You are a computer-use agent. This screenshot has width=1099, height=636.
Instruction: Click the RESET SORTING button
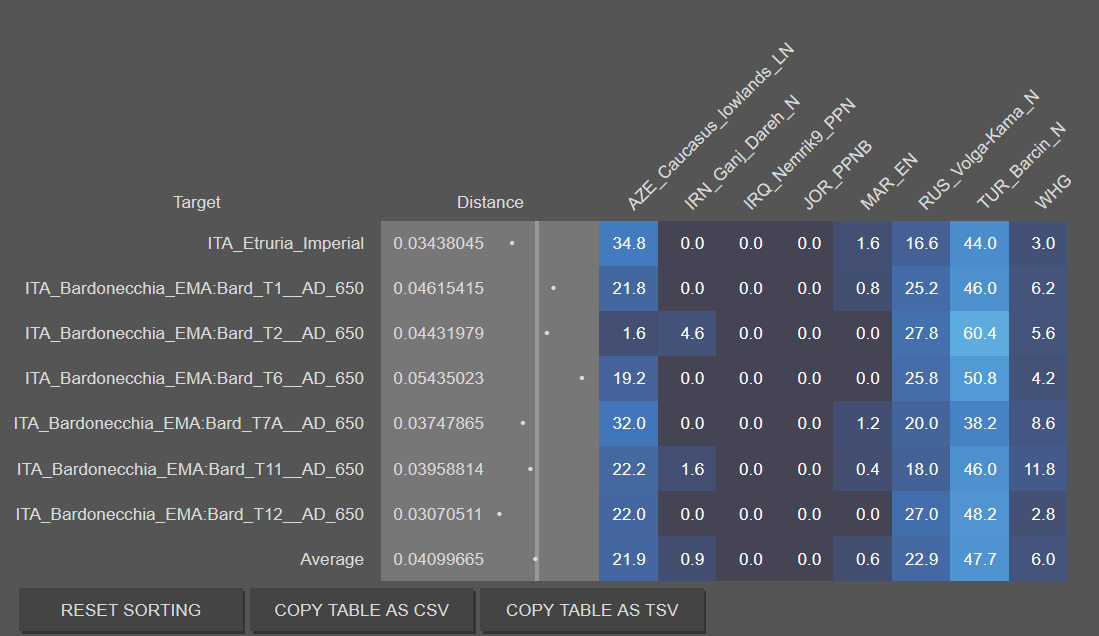[x=131, y=610]
